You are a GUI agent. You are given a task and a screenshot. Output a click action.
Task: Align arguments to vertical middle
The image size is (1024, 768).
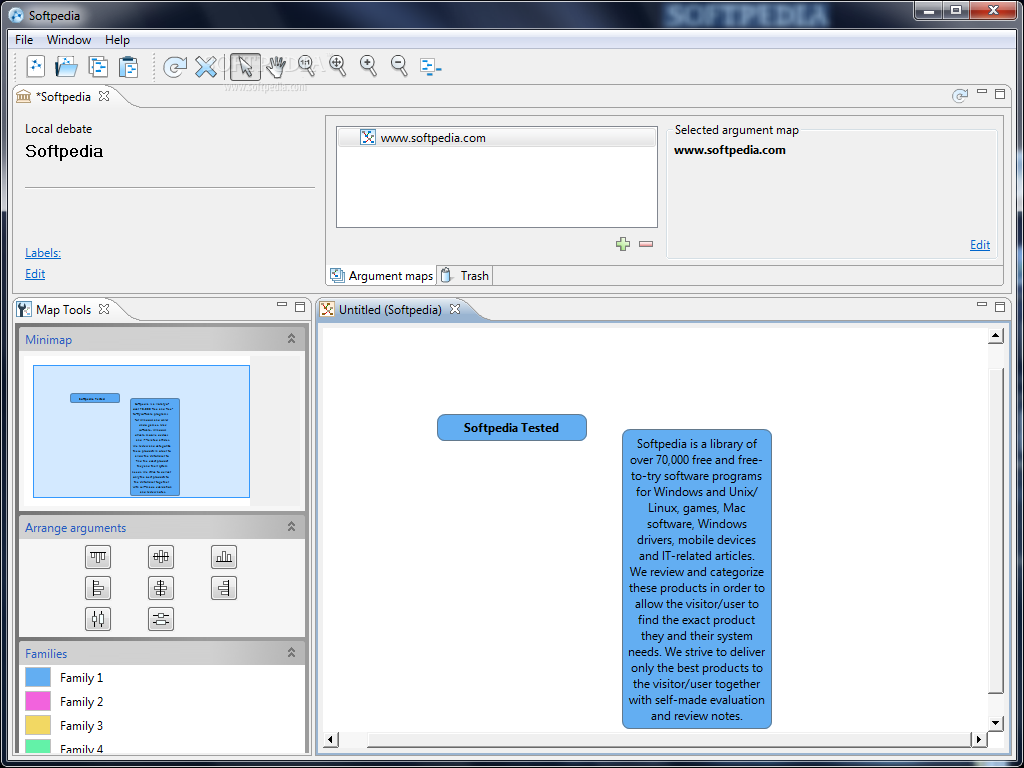coord(161,557)
